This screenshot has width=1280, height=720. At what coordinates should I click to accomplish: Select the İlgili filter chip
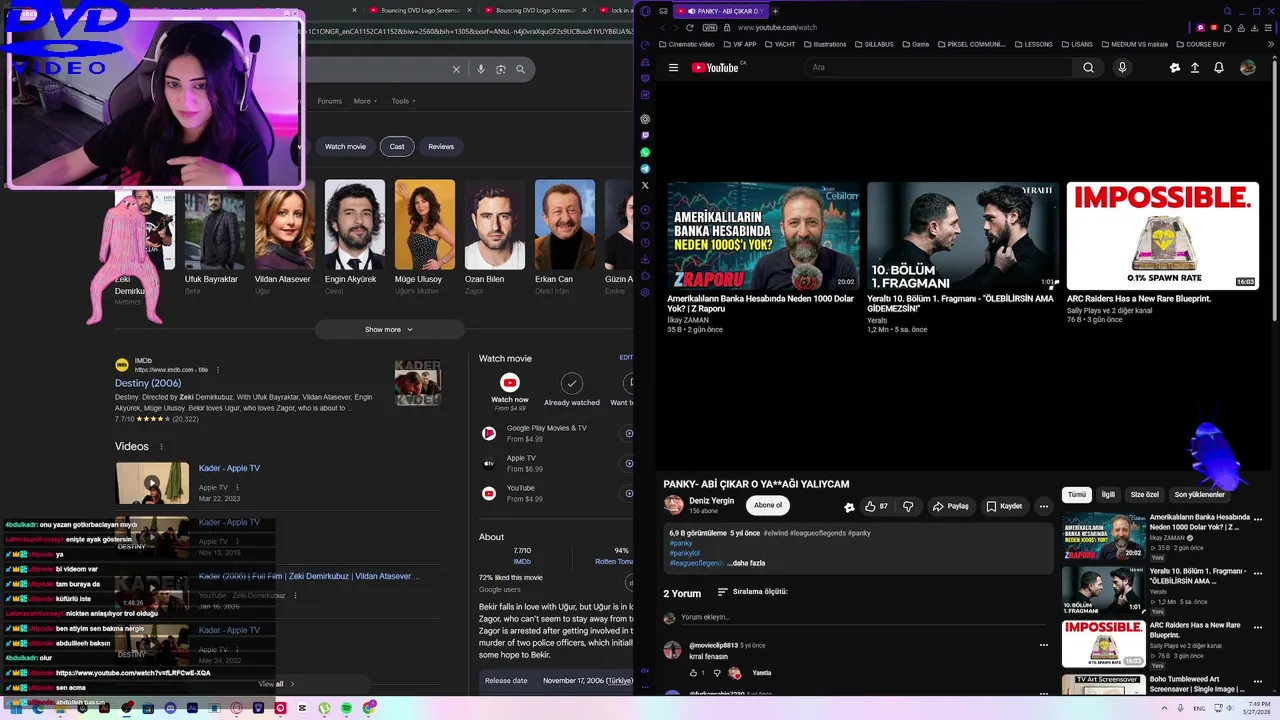[1108, 494]
